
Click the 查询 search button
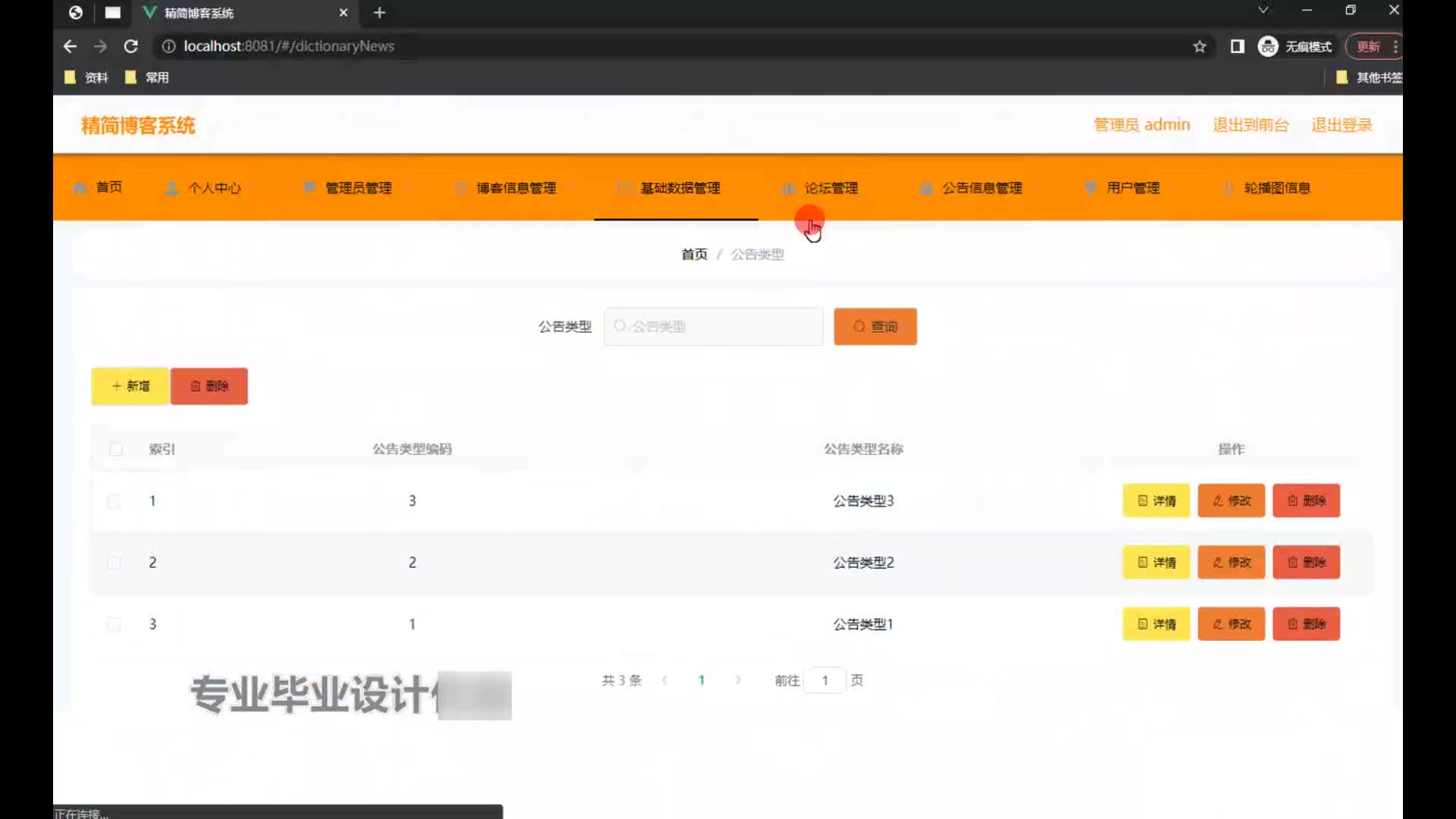pyautogui.click(x=874, y=327)
